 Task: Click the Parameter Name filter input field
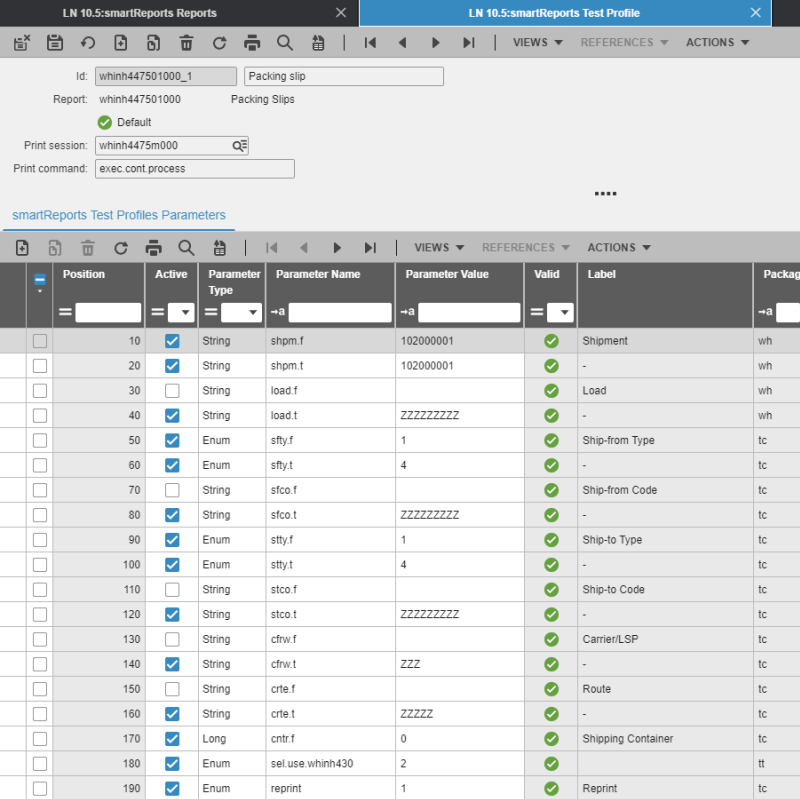pos(340,312)
